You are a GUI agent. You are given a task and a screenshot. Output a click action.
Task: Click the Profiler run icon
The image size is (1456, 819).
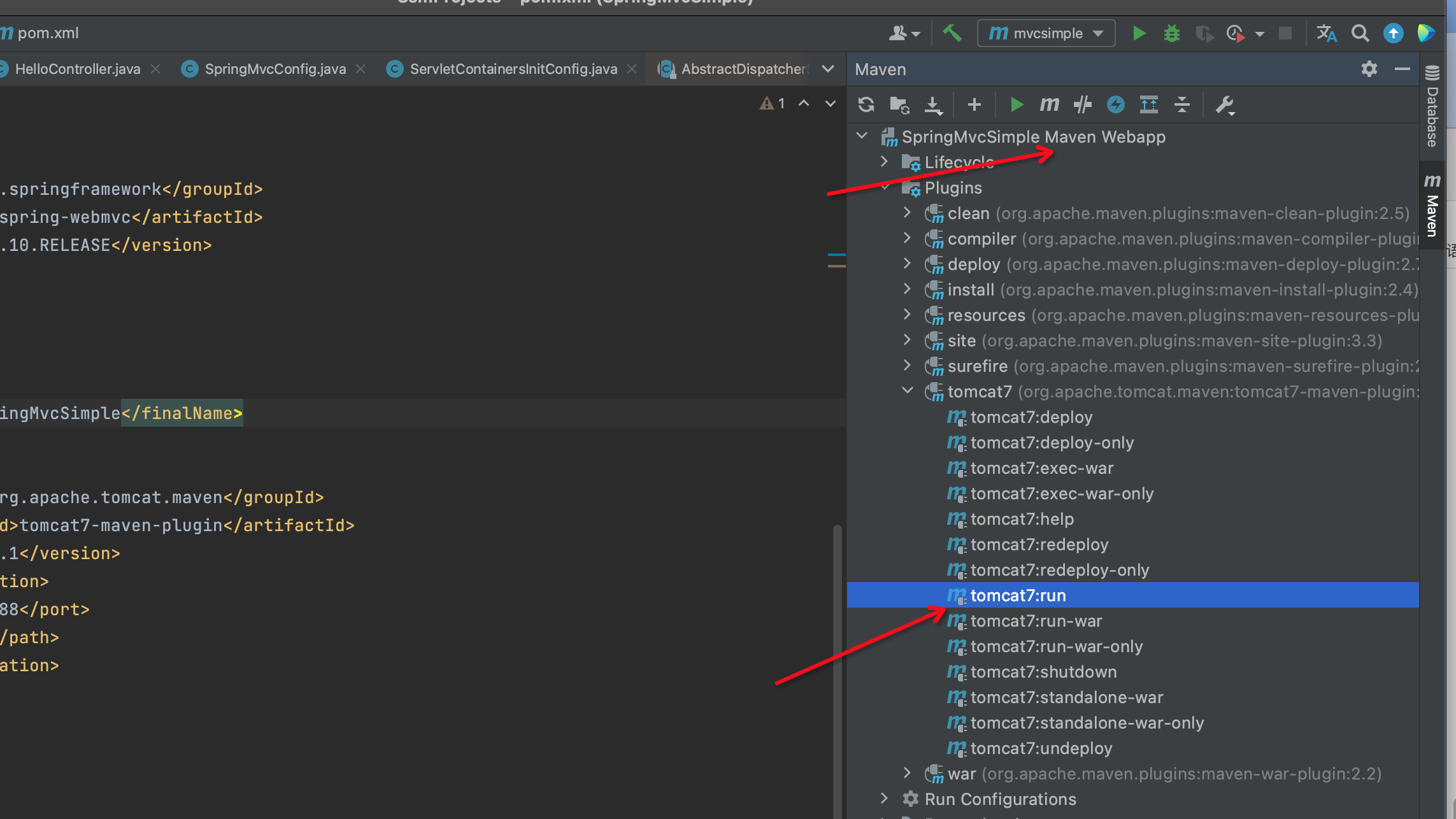1236,33
